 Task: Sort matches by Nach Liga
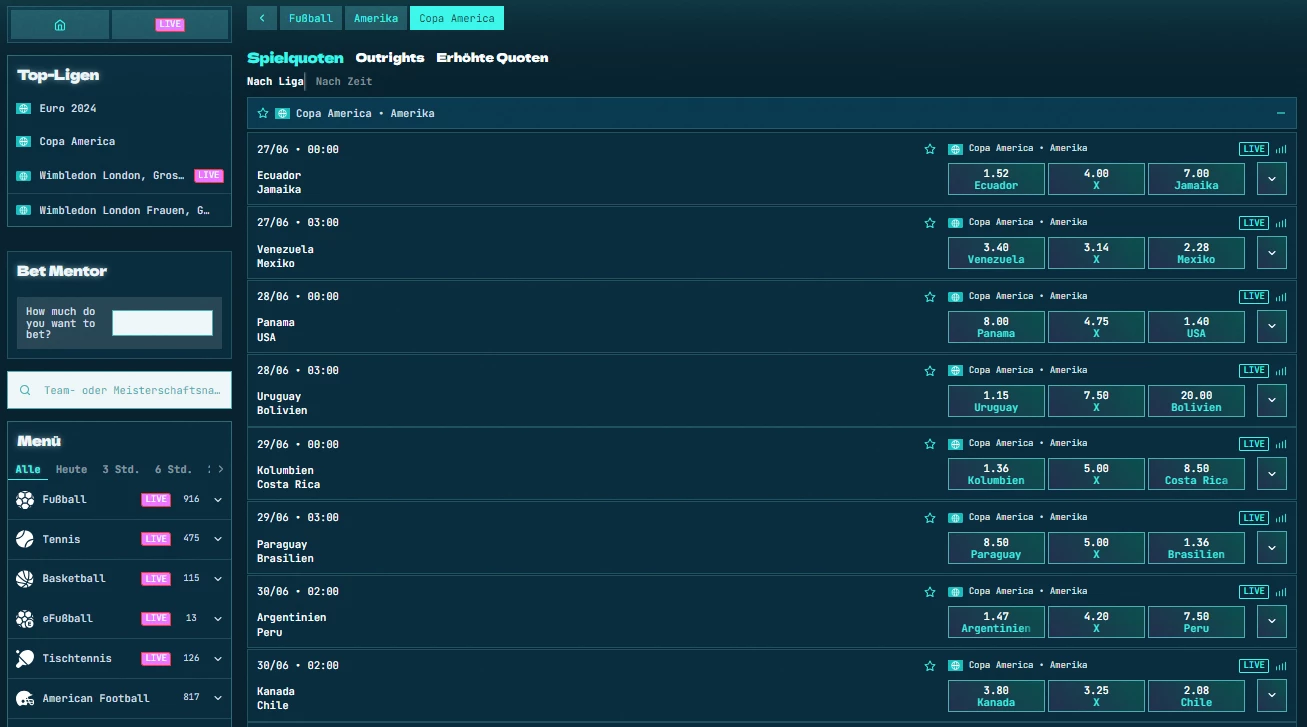pyautogui.click(x=275, y=81)
